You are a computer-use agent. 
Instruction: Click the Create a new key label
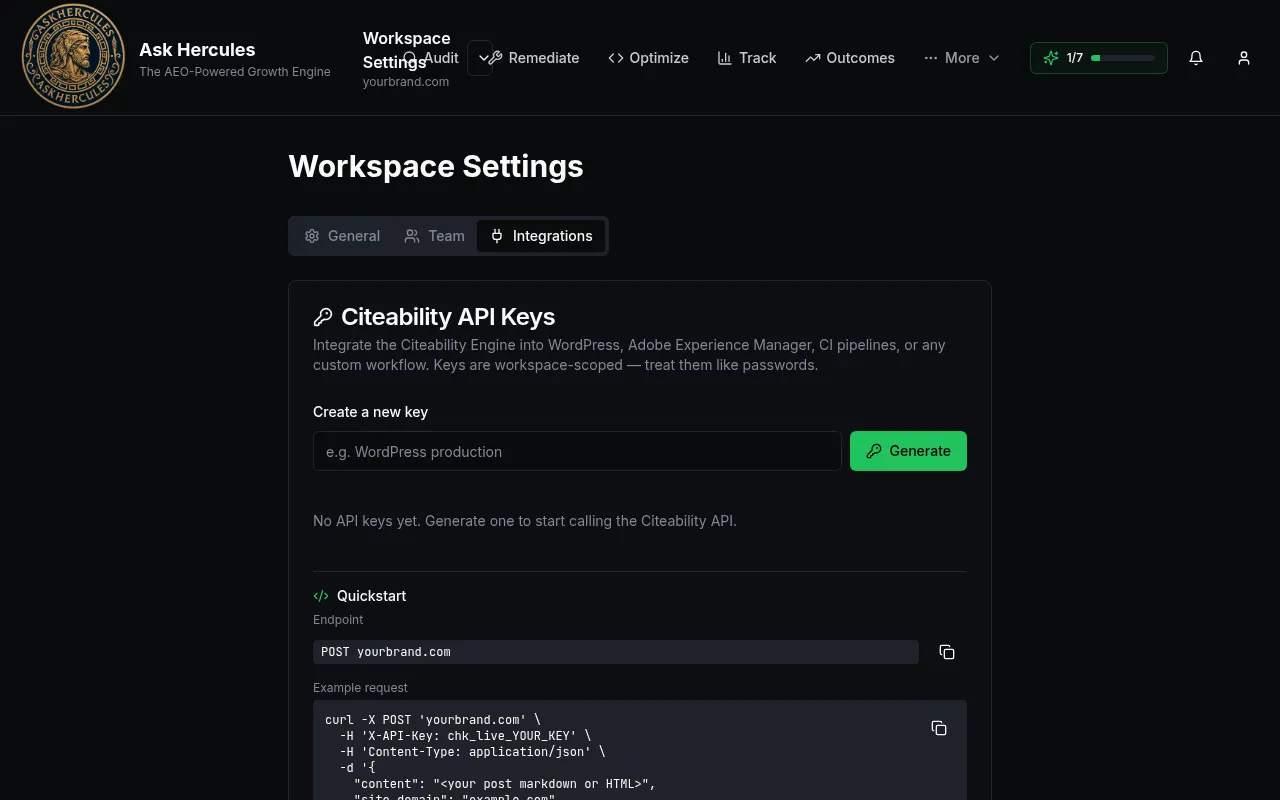370,412
